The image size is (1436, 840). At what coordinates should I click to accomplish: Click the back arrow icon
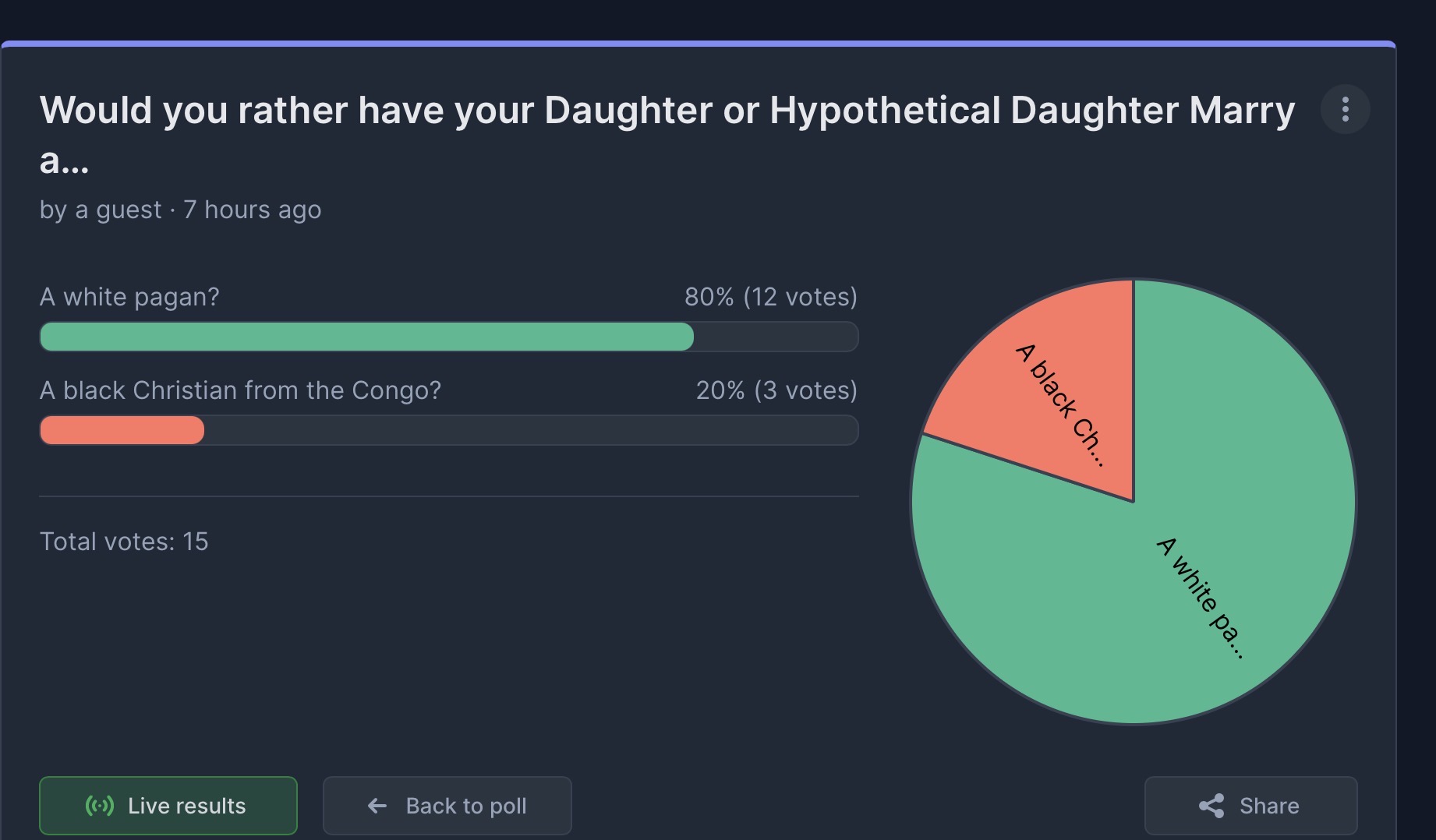(377, 806)
